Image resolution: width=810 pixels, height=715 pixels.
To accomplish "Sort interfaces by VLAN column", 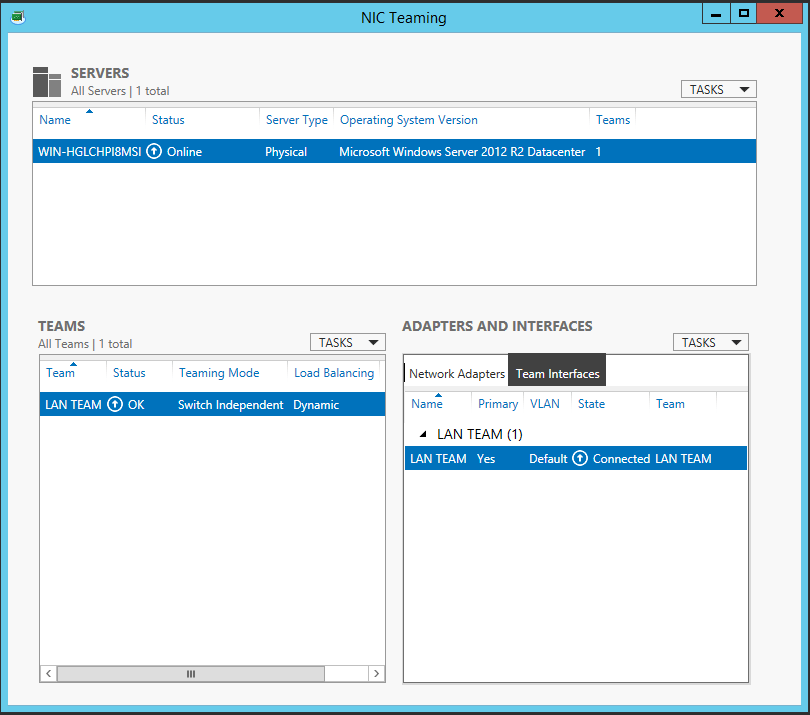I will (544, 404).
